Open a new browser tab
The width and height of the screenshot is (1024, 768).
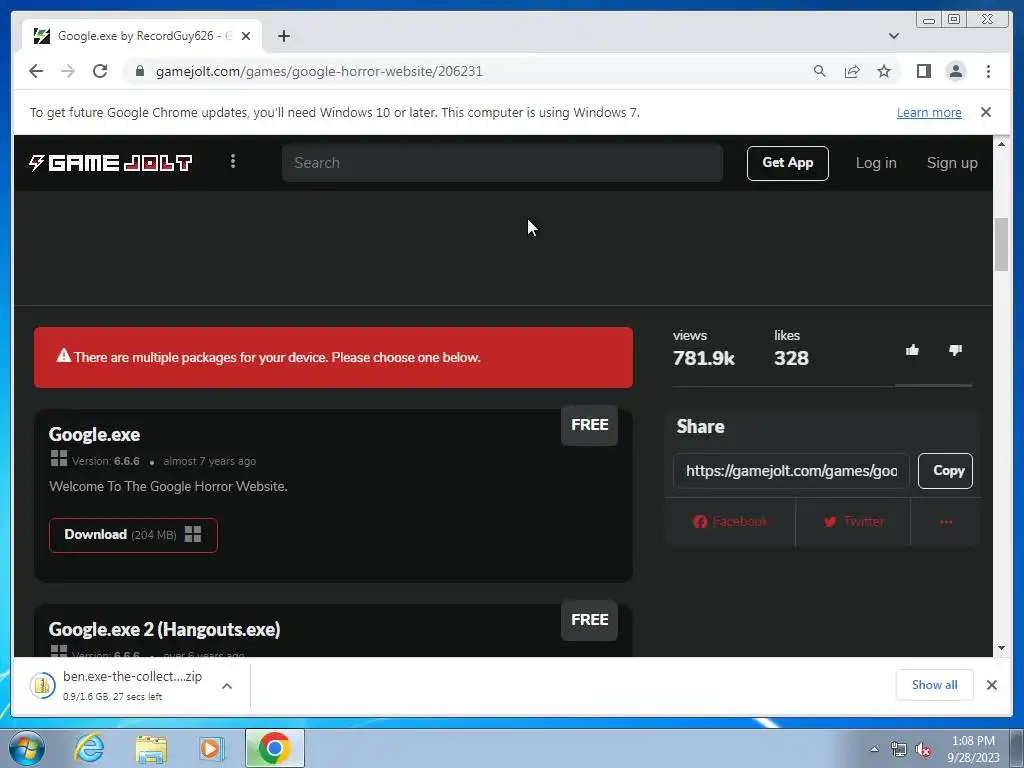click(283, 36)
